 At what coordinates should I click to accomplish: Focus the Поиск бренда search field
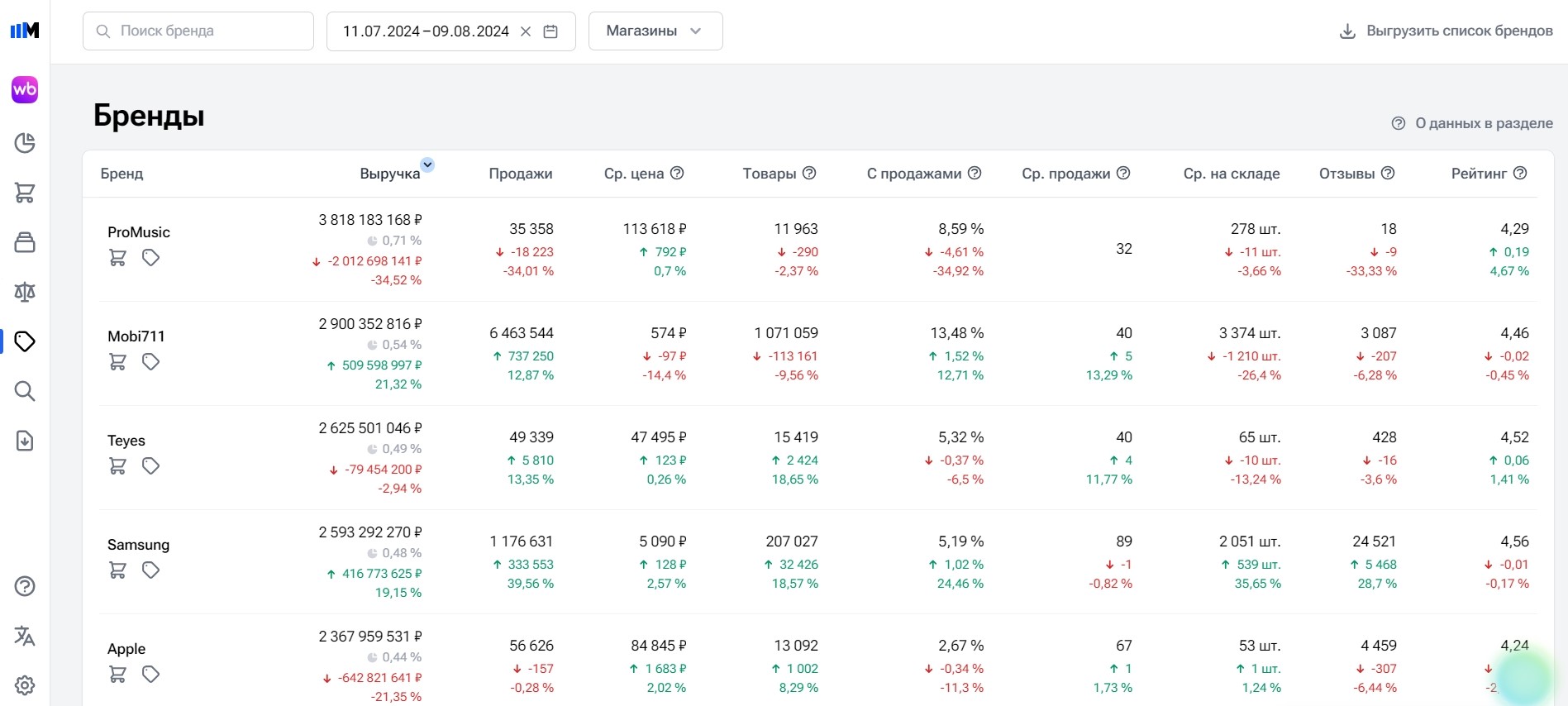click(x=198, y=31)
